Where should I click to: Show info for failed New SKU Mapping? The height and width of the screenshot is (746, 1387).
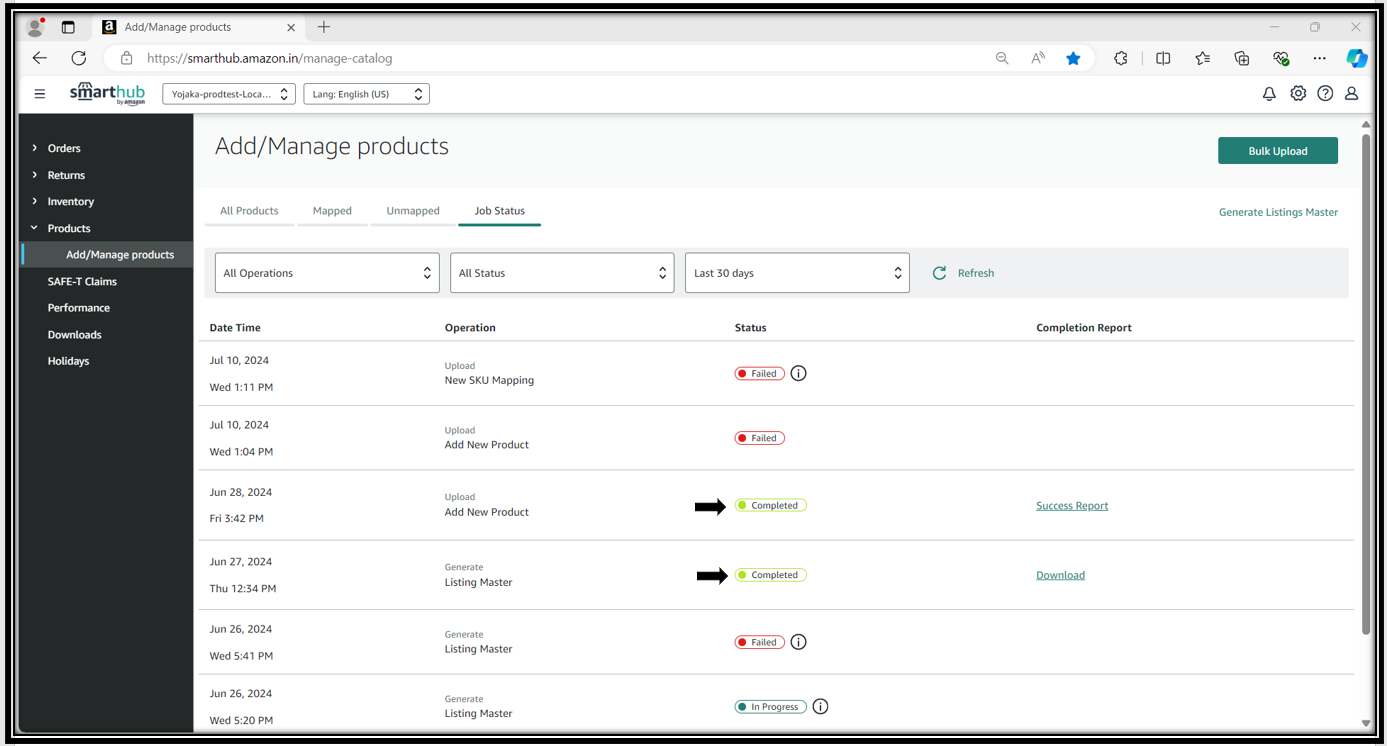click(798, 373)
